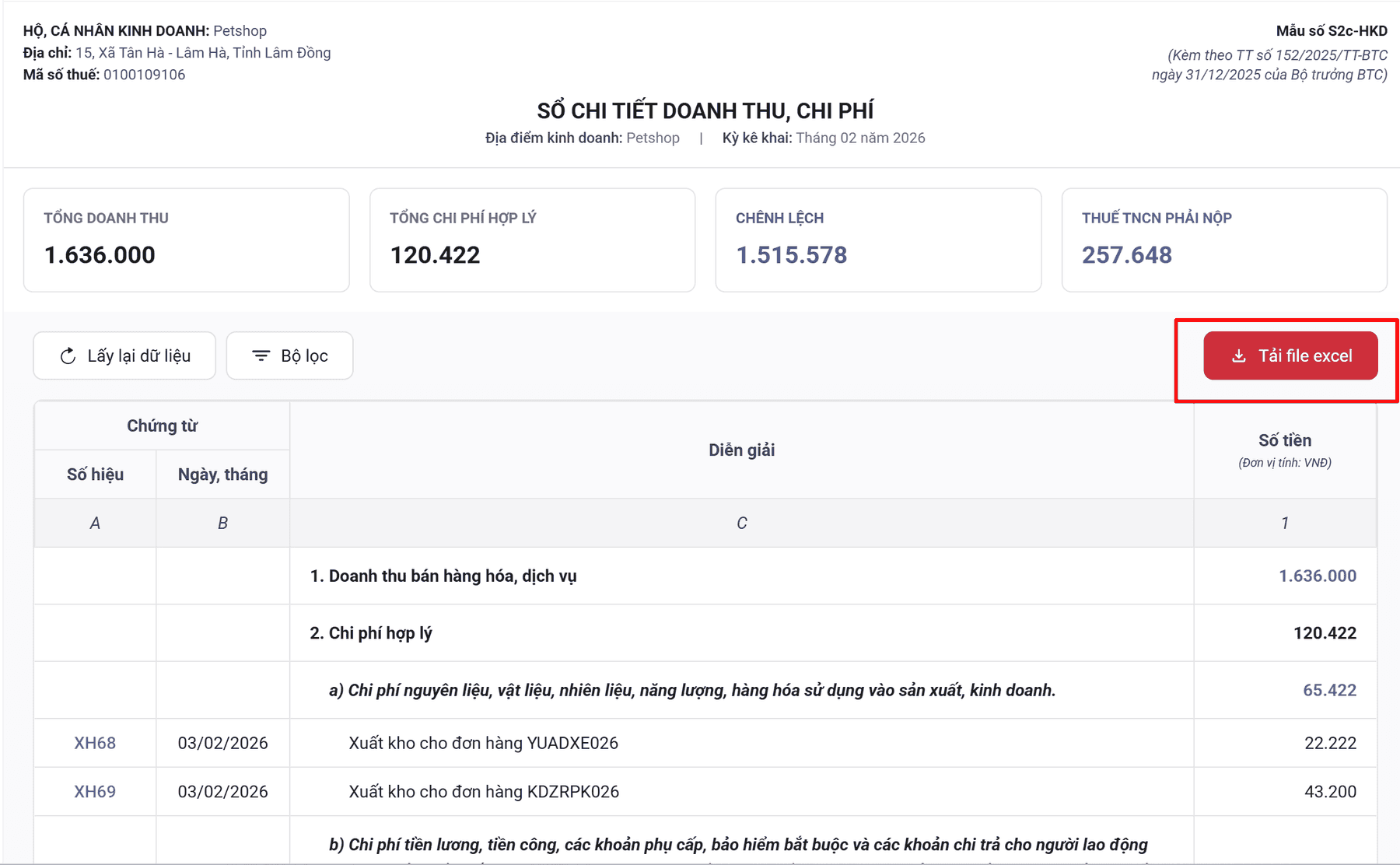This screenshot has width=1400, height=865.
Task: Click the "CHÊNH LỆCH" card label
Action: [x=779, y=218]
